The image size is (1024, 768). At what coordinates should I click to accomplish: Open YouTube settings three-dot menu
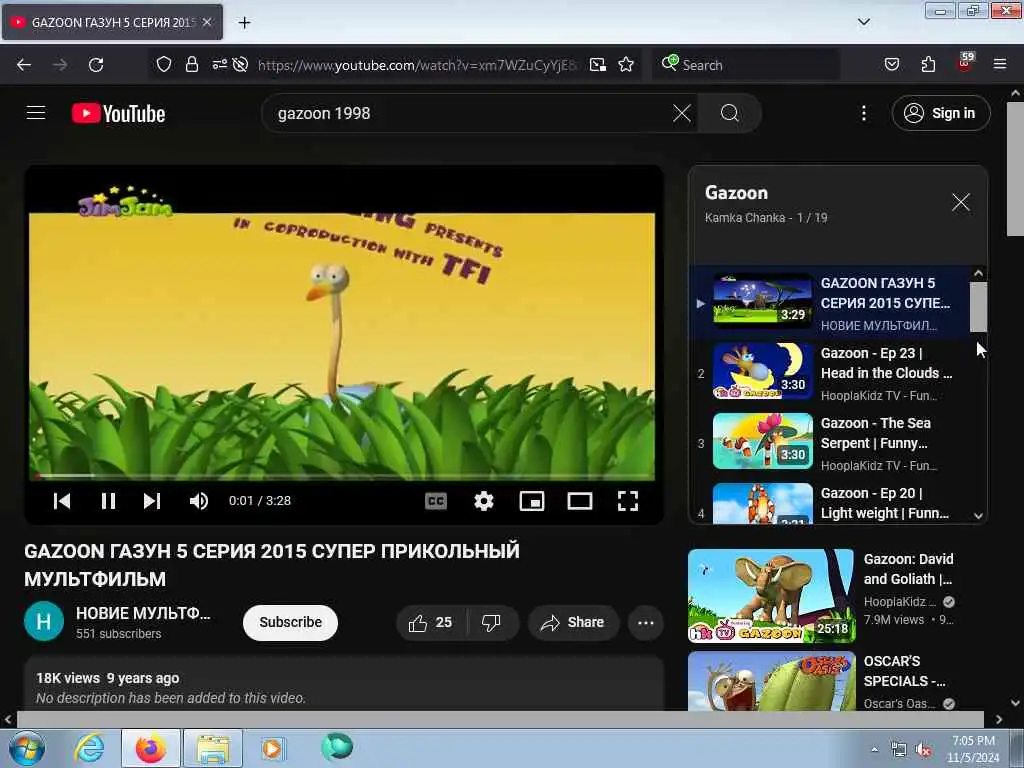[863, 114]
